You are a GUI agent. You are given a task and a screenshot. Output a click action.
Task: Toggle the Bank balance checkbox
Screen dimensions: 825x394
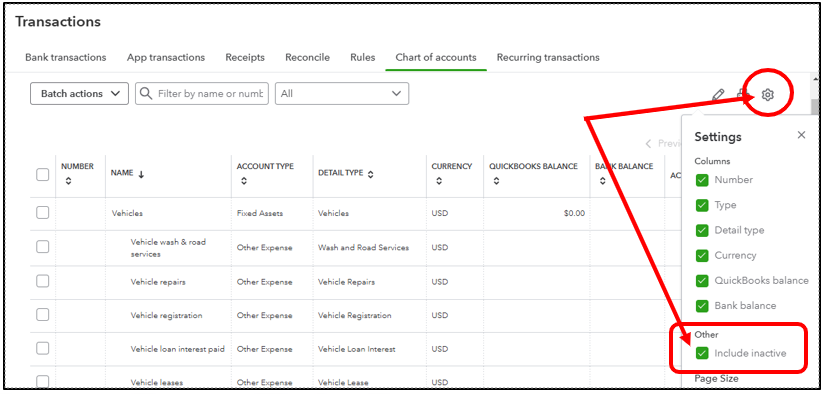(x=702, y=306)
